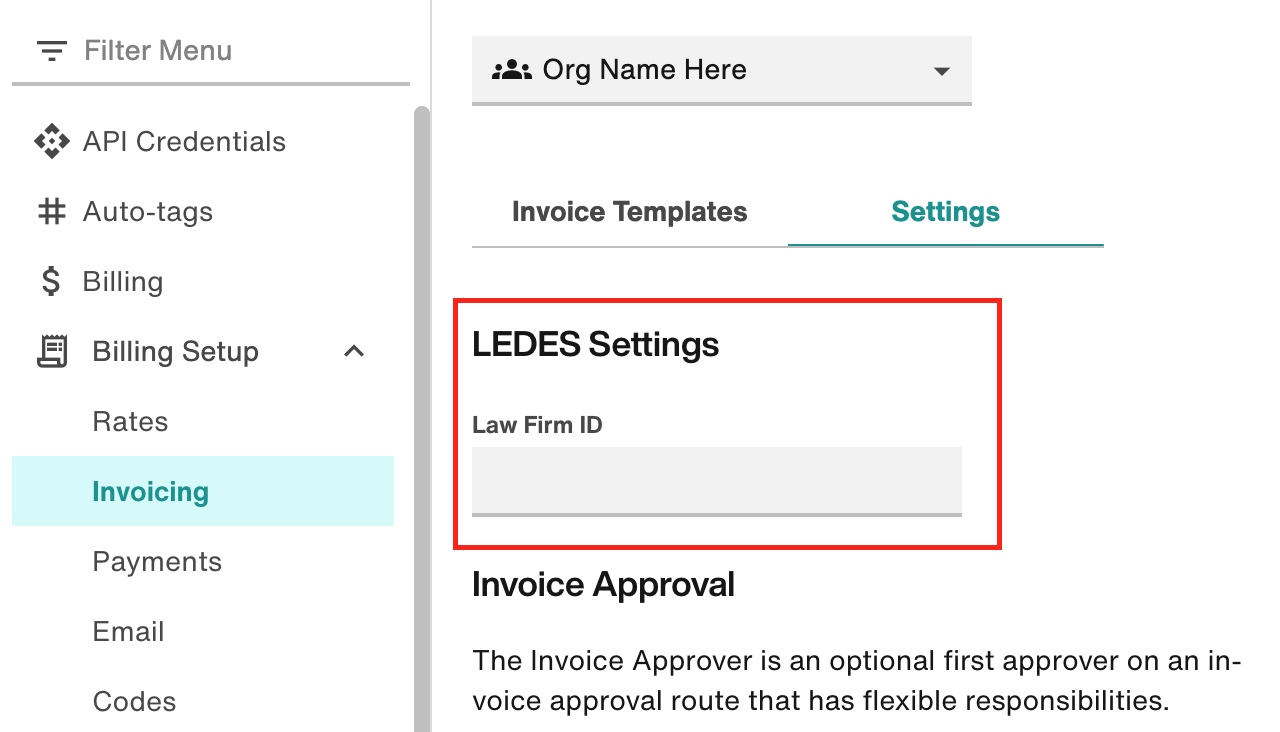Click the Law Firm ID input field
Screen dimensions: 1280x732
coord(715,482)
